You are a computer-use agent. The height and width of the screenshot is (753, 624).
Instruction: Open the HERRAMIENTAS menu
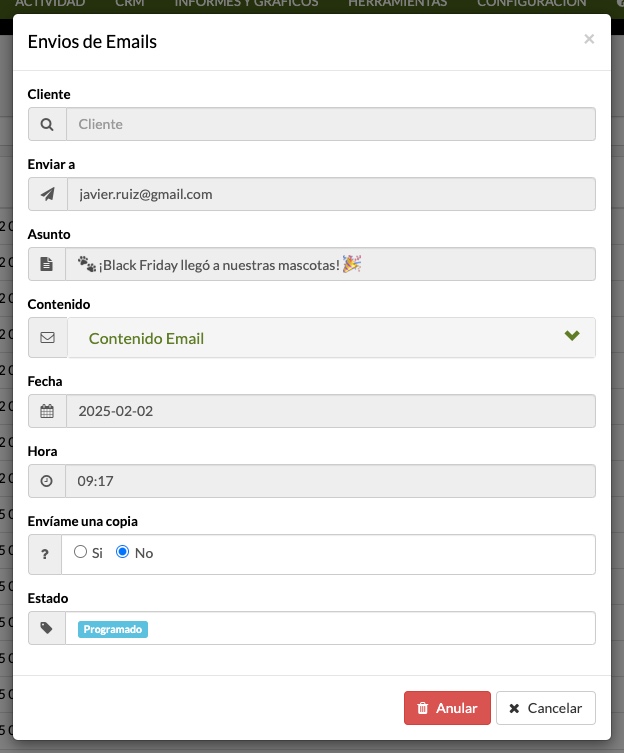(398, 3)
